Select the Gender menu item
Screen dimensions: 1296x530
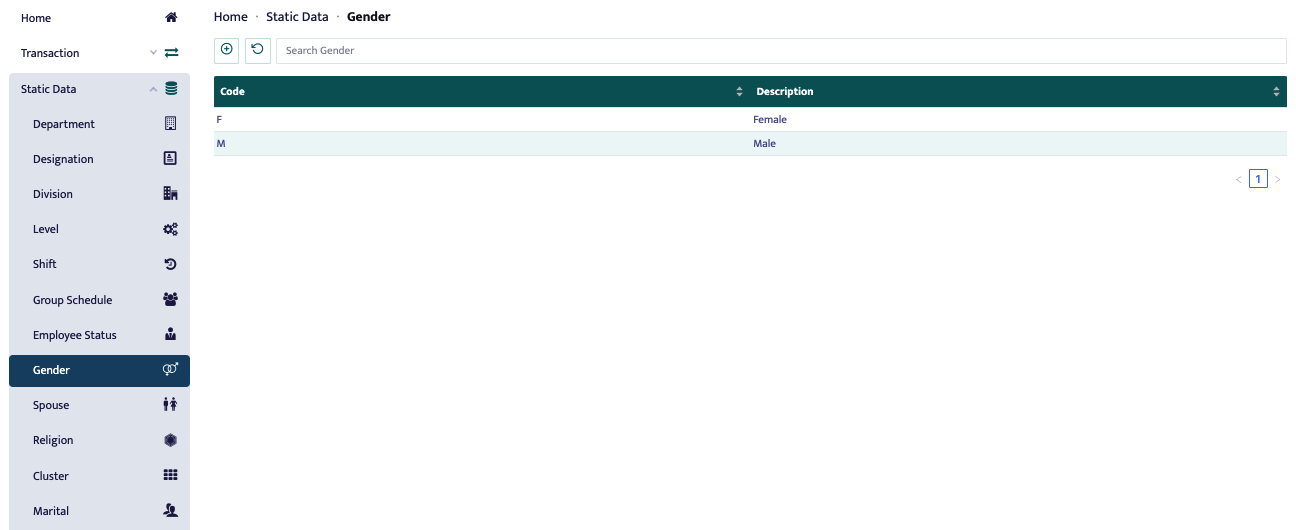pyautogui.click(x=99, y=370)
